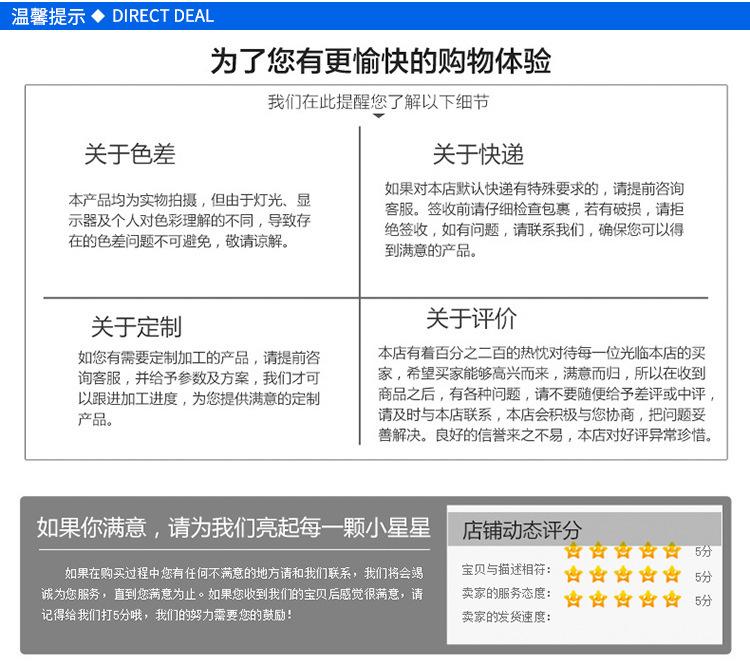
Task: Click the 5分 score beside the bottom star row
Action: tap(704, 601)
